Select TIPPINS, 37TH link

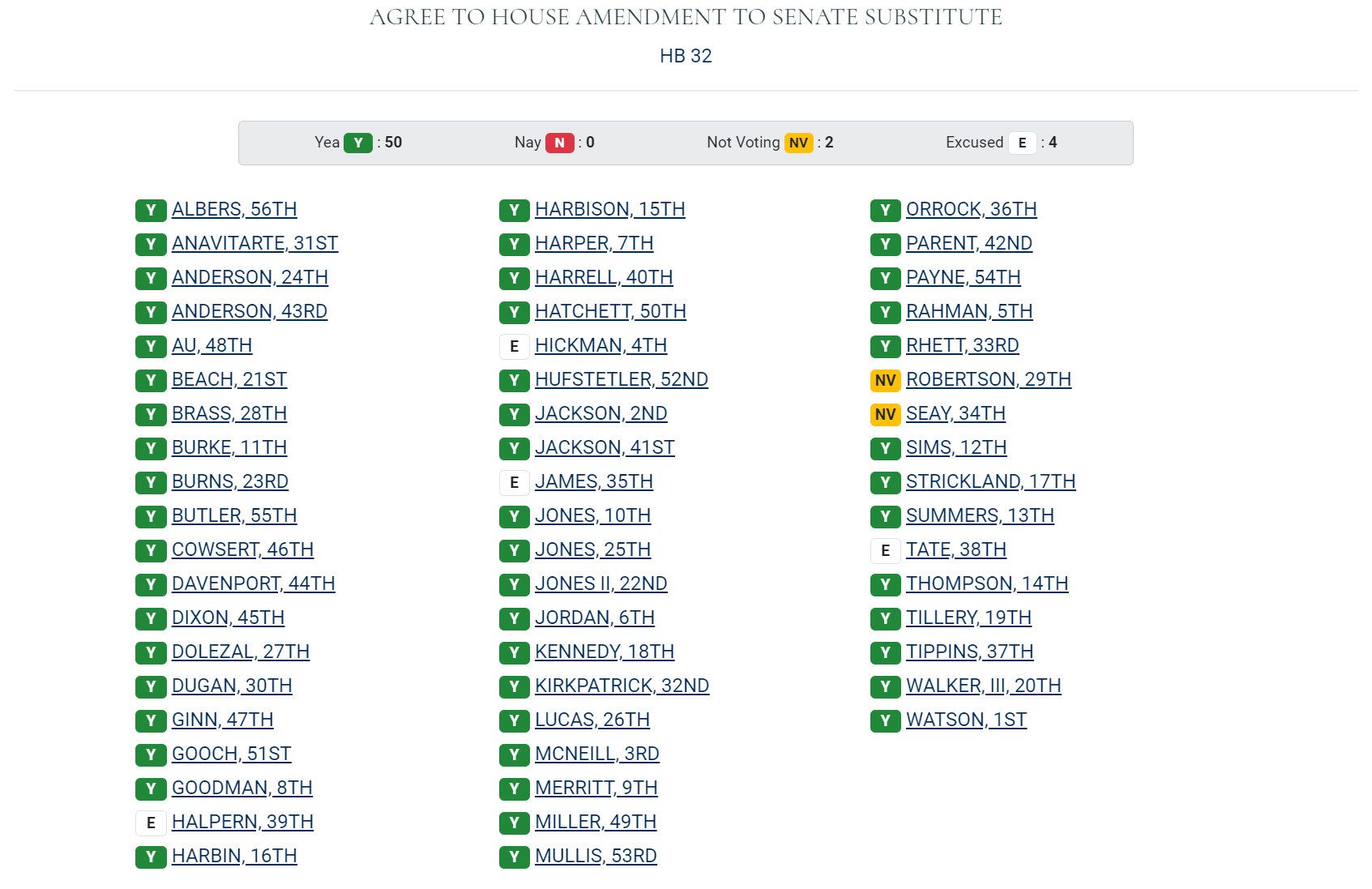tap(970, 652)
